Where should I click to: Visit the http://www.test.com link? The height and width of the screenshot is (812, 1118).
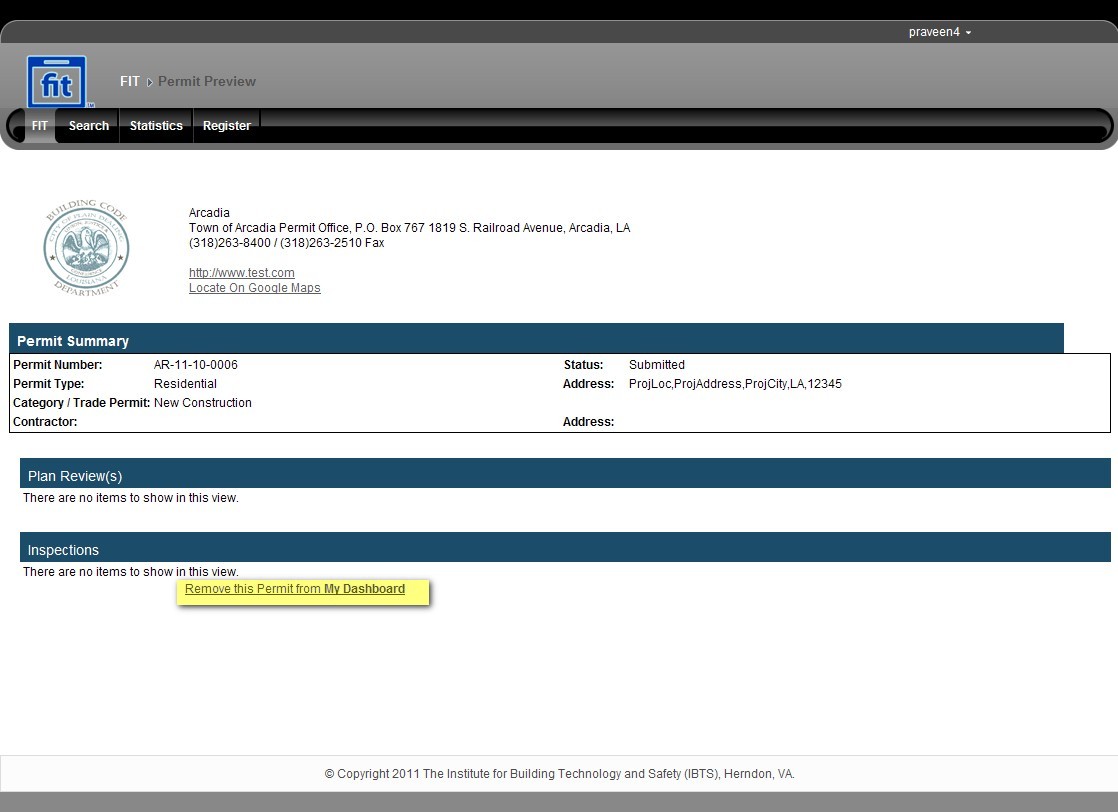(x=242, y=273)
